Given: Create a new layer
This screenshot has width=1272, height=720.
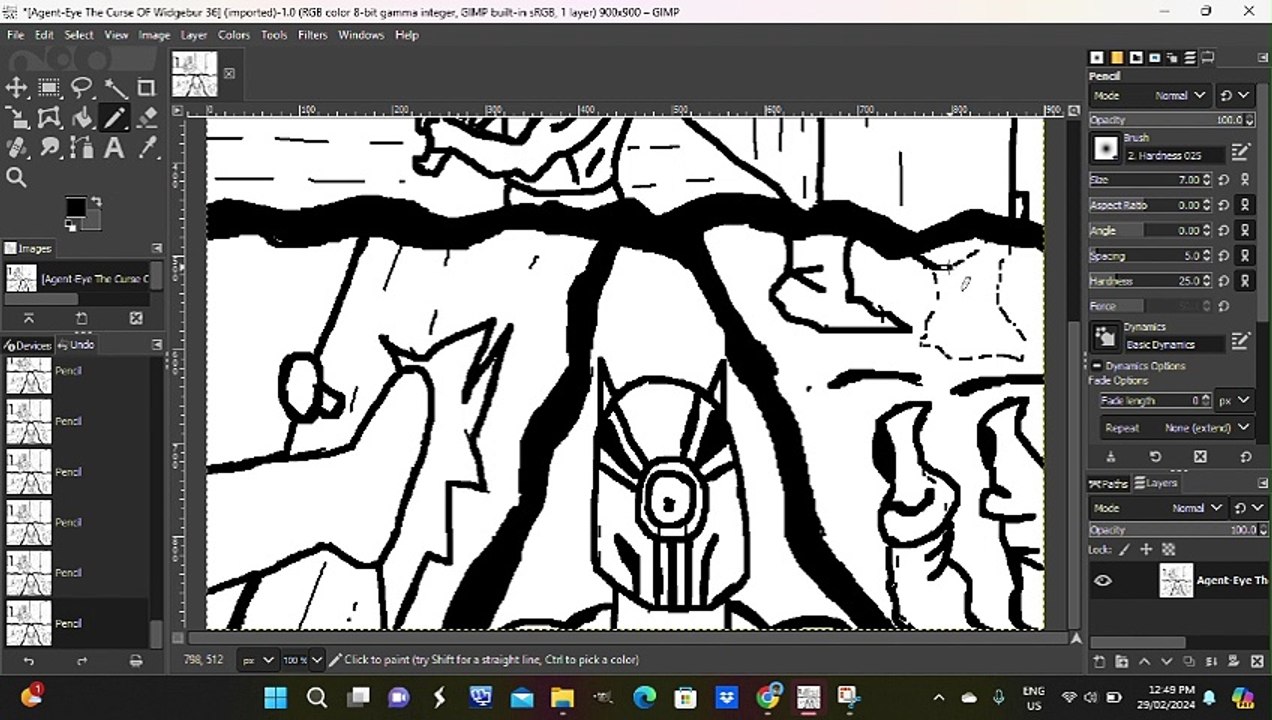Looking at the screenshot, I should 1099,662.
